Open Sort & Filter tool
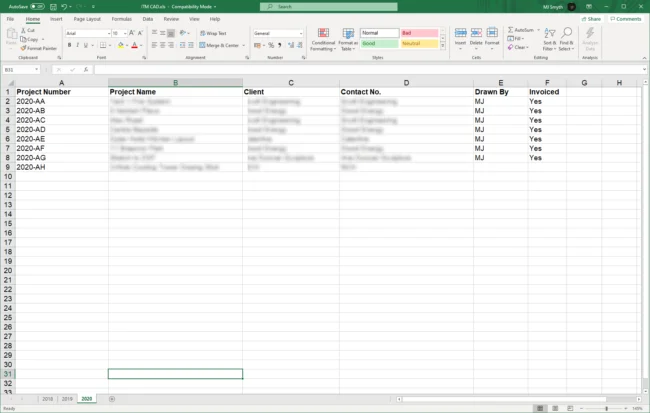 [549, 38]
